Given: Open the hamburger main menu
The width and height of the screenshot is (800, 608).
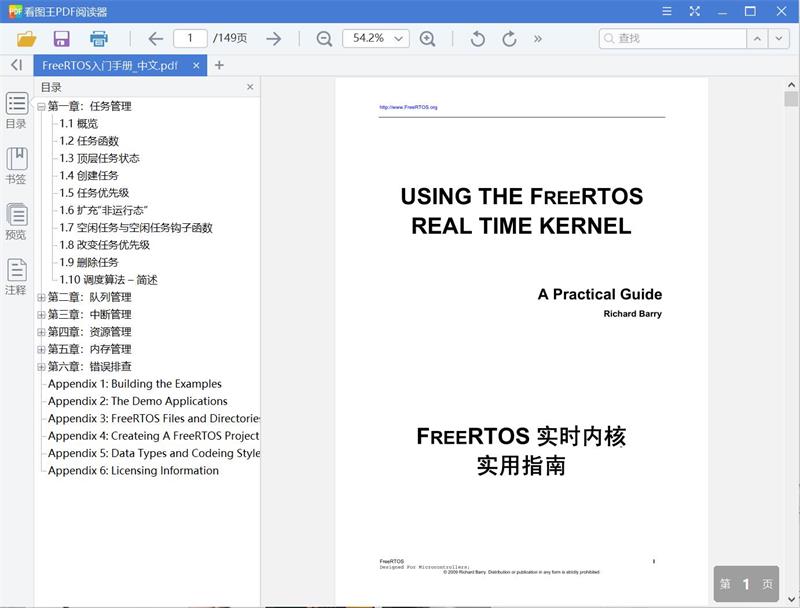Looking at the screenshot, I should [x=667, y=11].
